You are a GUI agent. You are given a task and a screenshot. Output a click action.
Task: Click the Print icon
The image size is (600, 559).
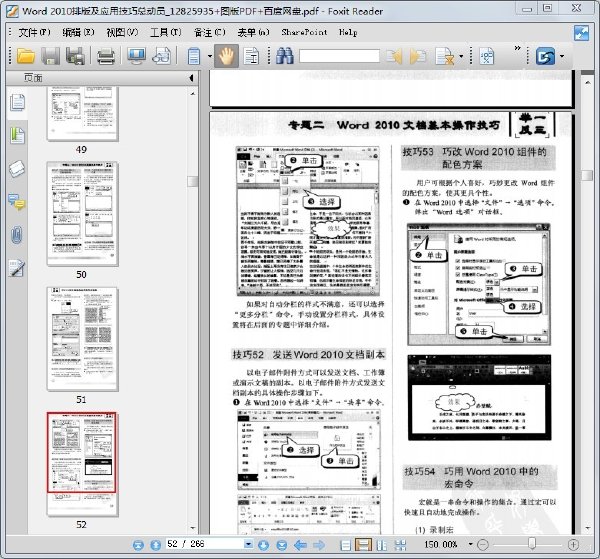(x=106, y=56)
